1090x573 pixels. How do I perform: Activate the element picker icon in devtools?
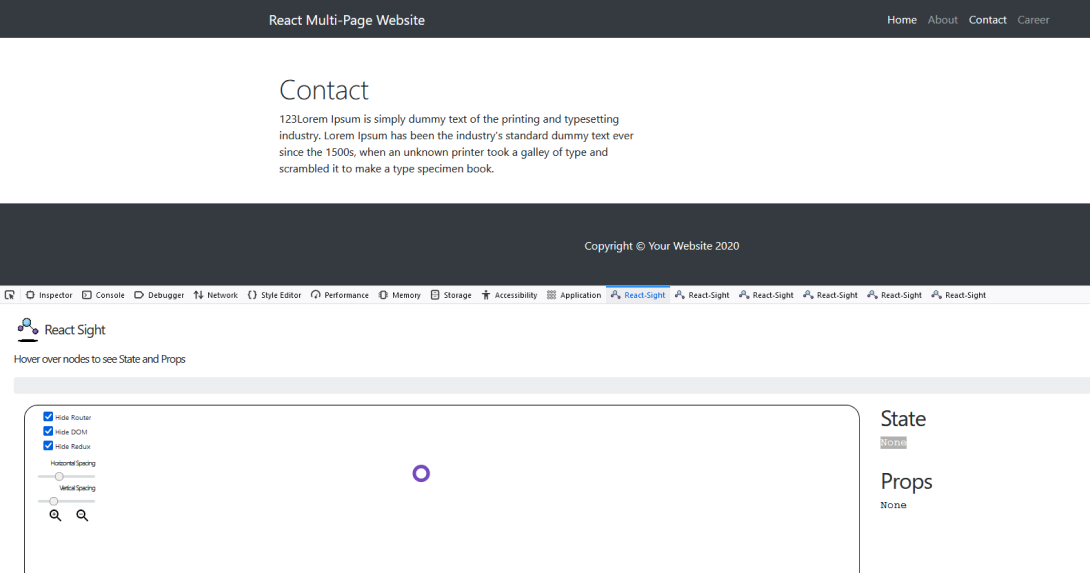pyautogui.click(x=10, y=295)
